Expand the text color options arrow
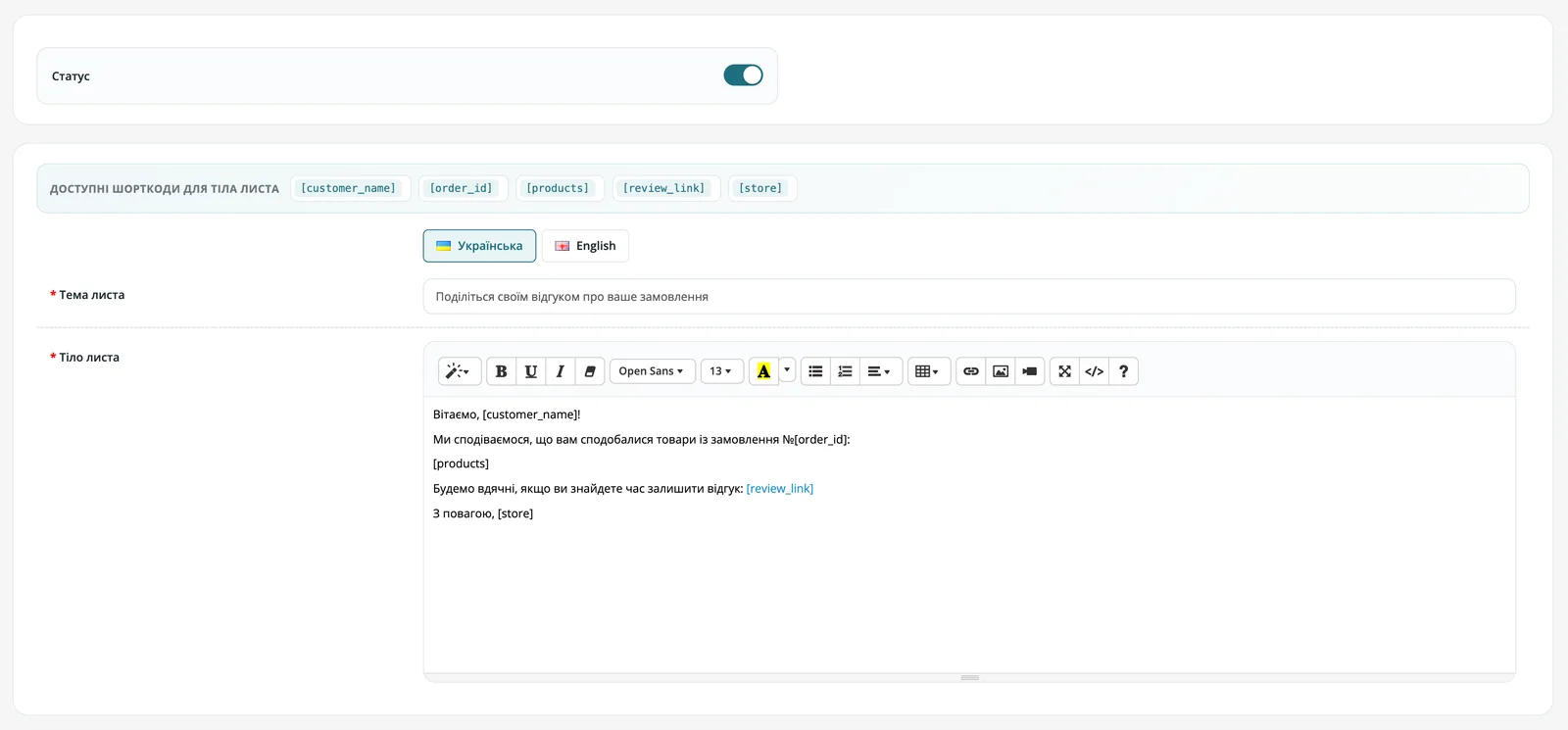Image resolution: width=1568 pixels, height=730 pixels. (787, 371)
